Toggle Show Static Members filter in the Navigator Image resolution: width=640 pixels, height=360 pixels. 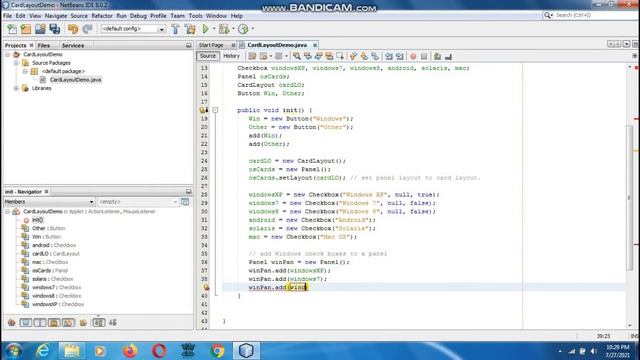40,323
